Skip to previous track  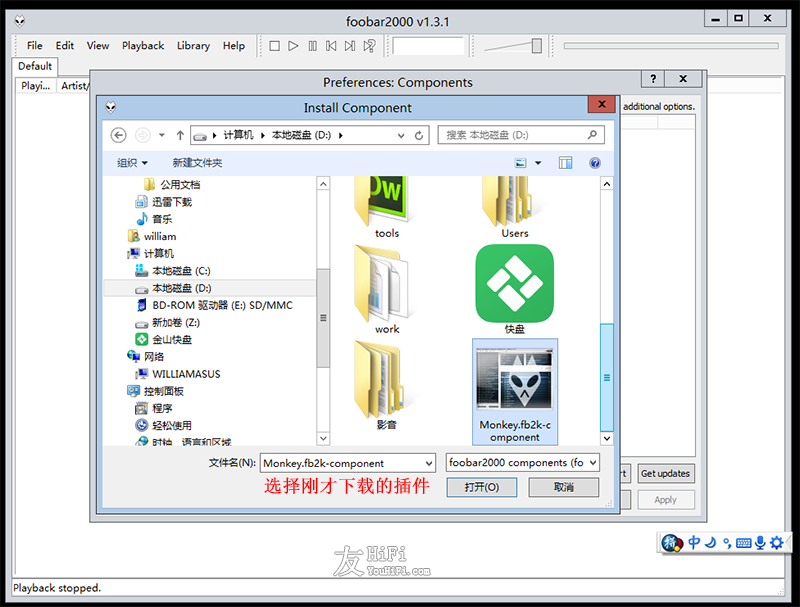331,46
